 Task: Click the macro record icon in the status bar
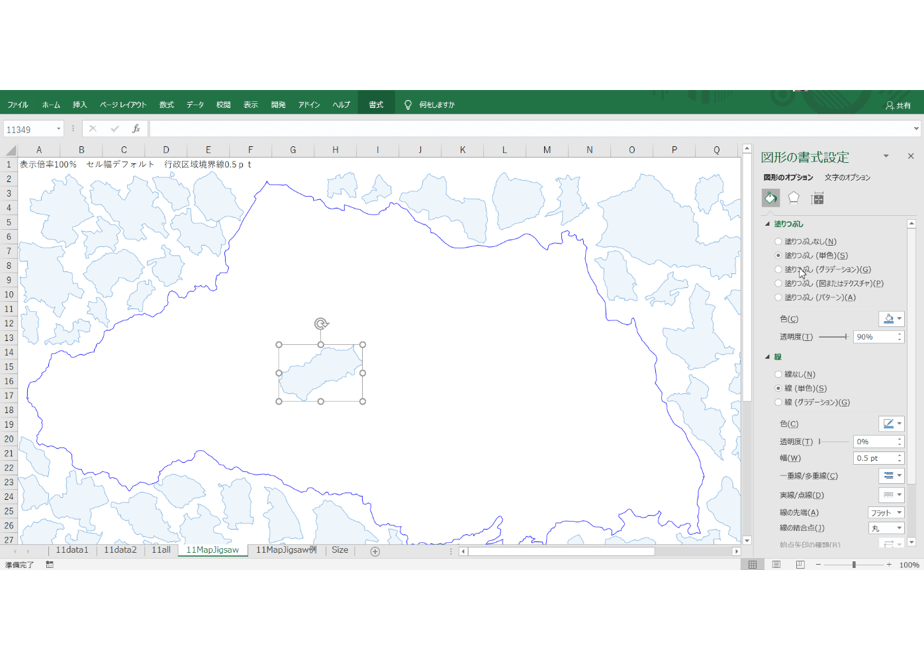coord(50,565)
